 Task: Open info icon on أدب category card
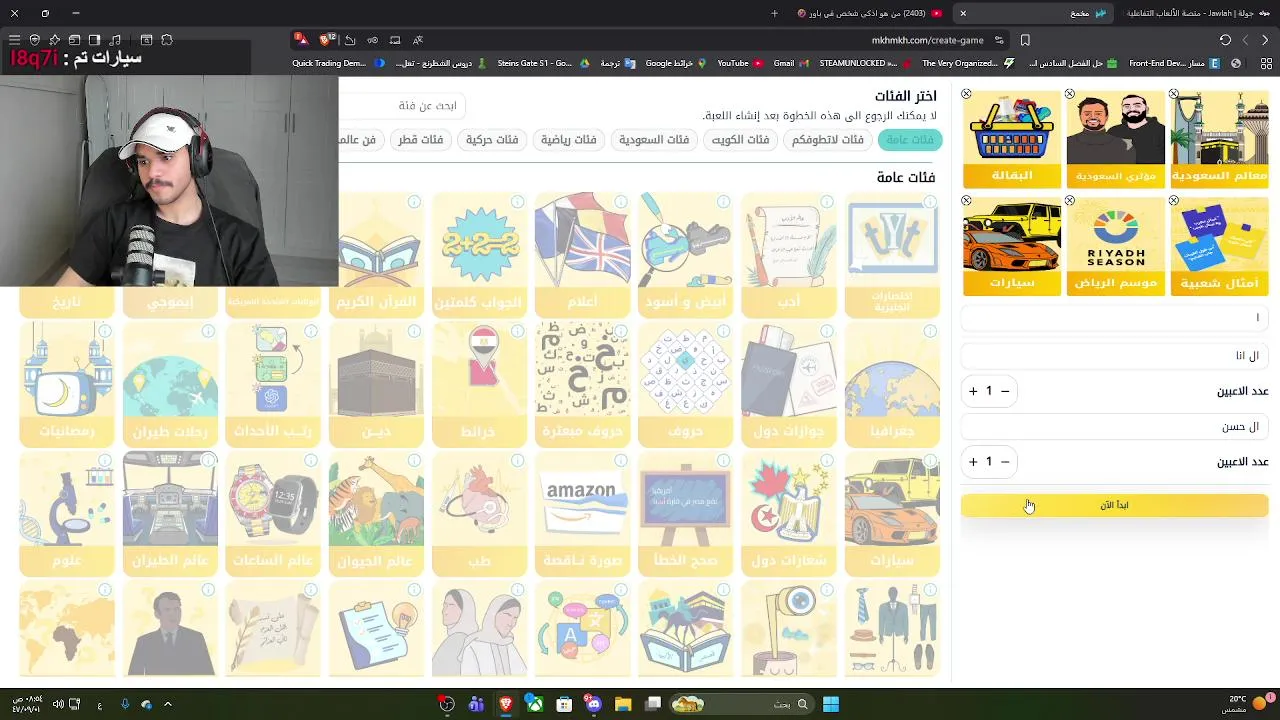pos(827,202)
